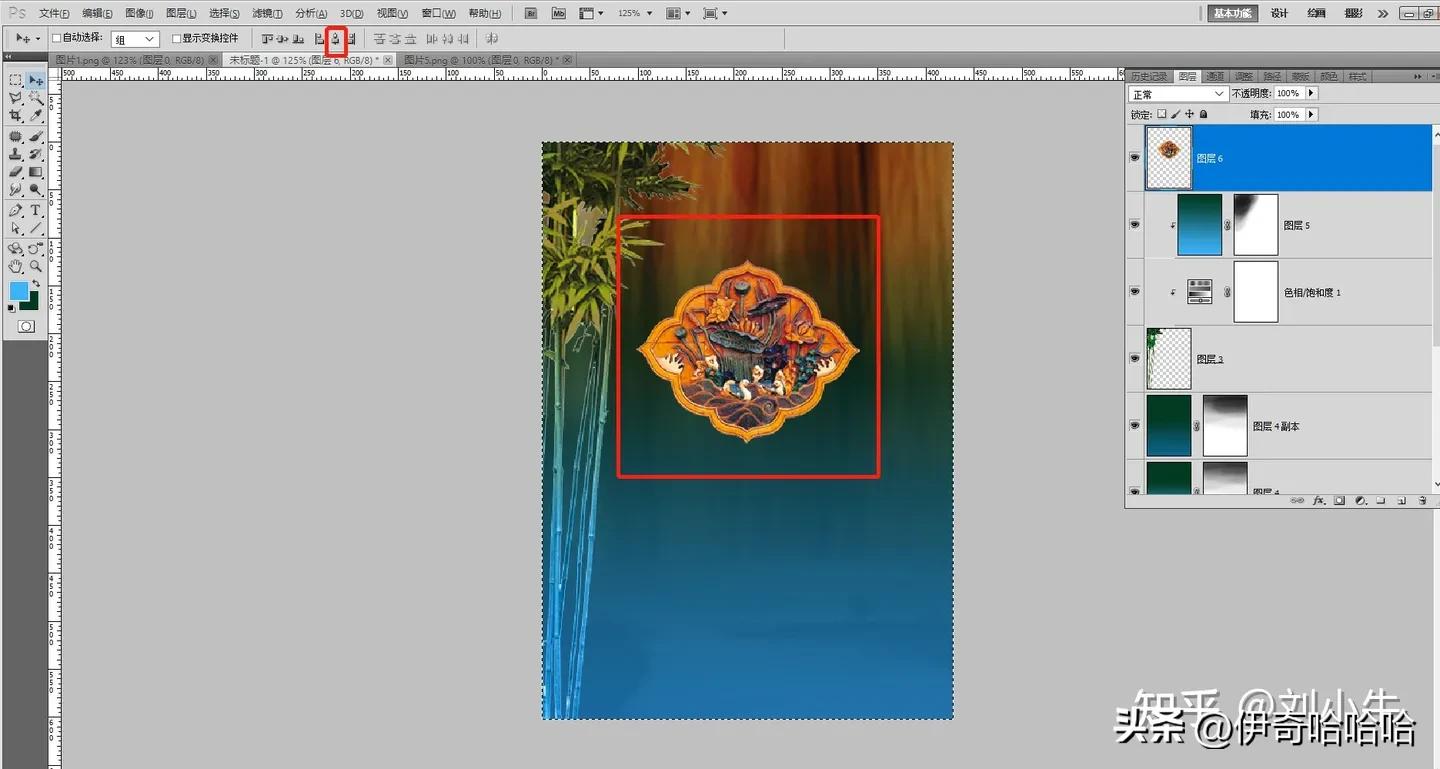Select the Gradient tool
The width and height of the screenshot is (1440, 769).
35,171
